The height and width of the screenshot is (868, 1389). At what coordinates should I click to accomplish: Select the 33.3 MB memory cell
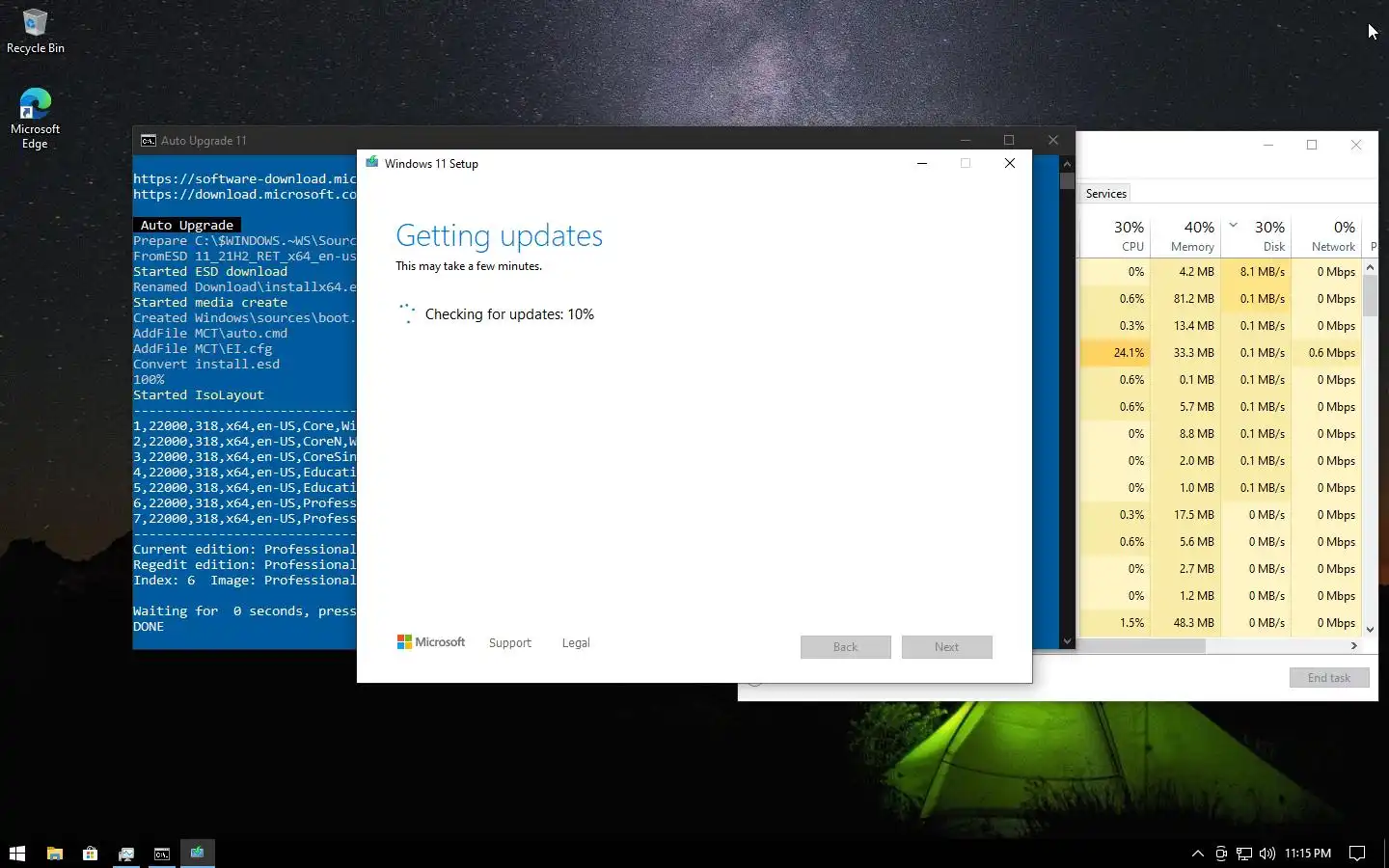click(1185, 353)
